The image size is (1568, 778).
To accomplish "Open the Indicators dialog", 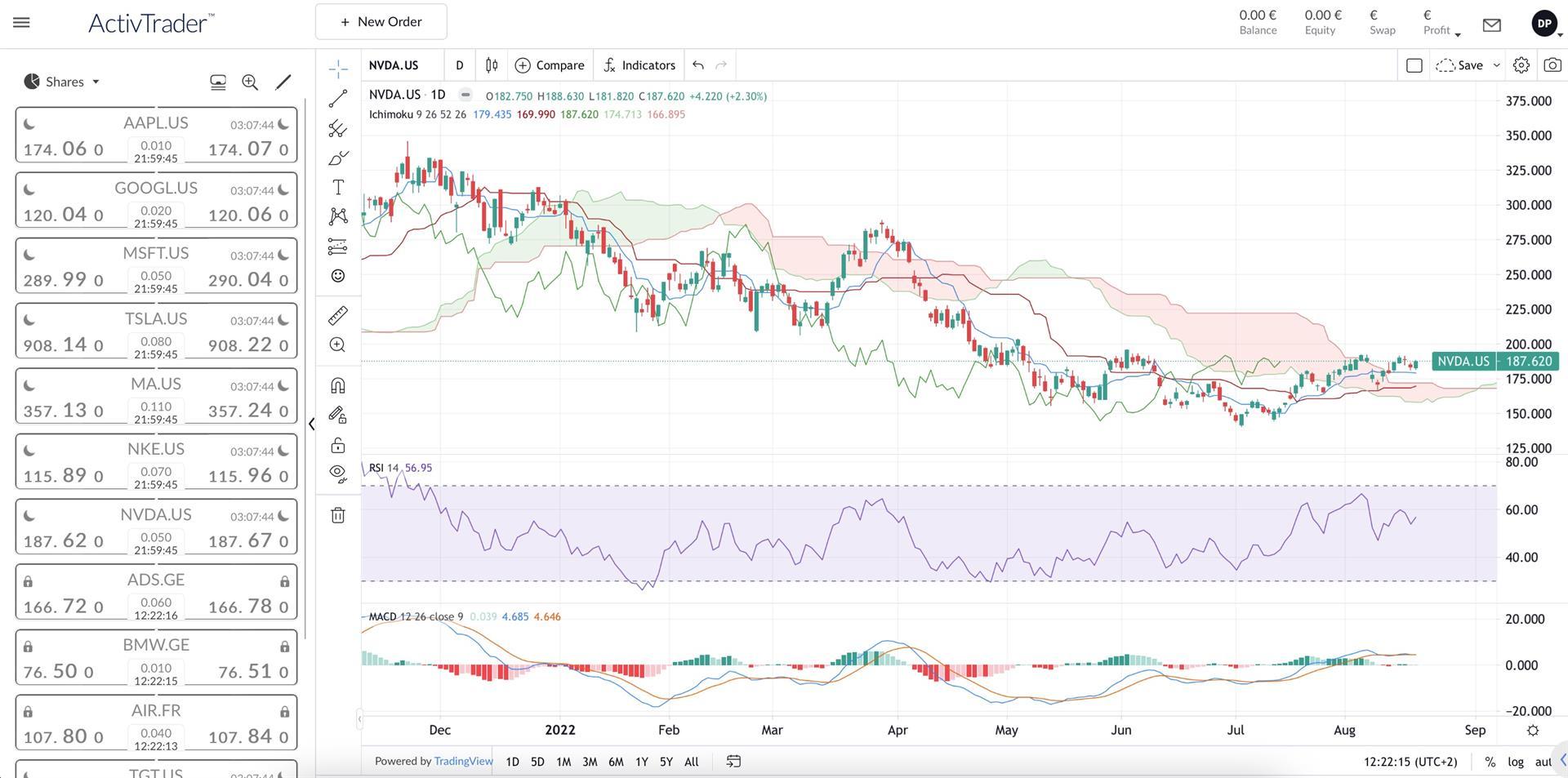I will pos(639,65).
